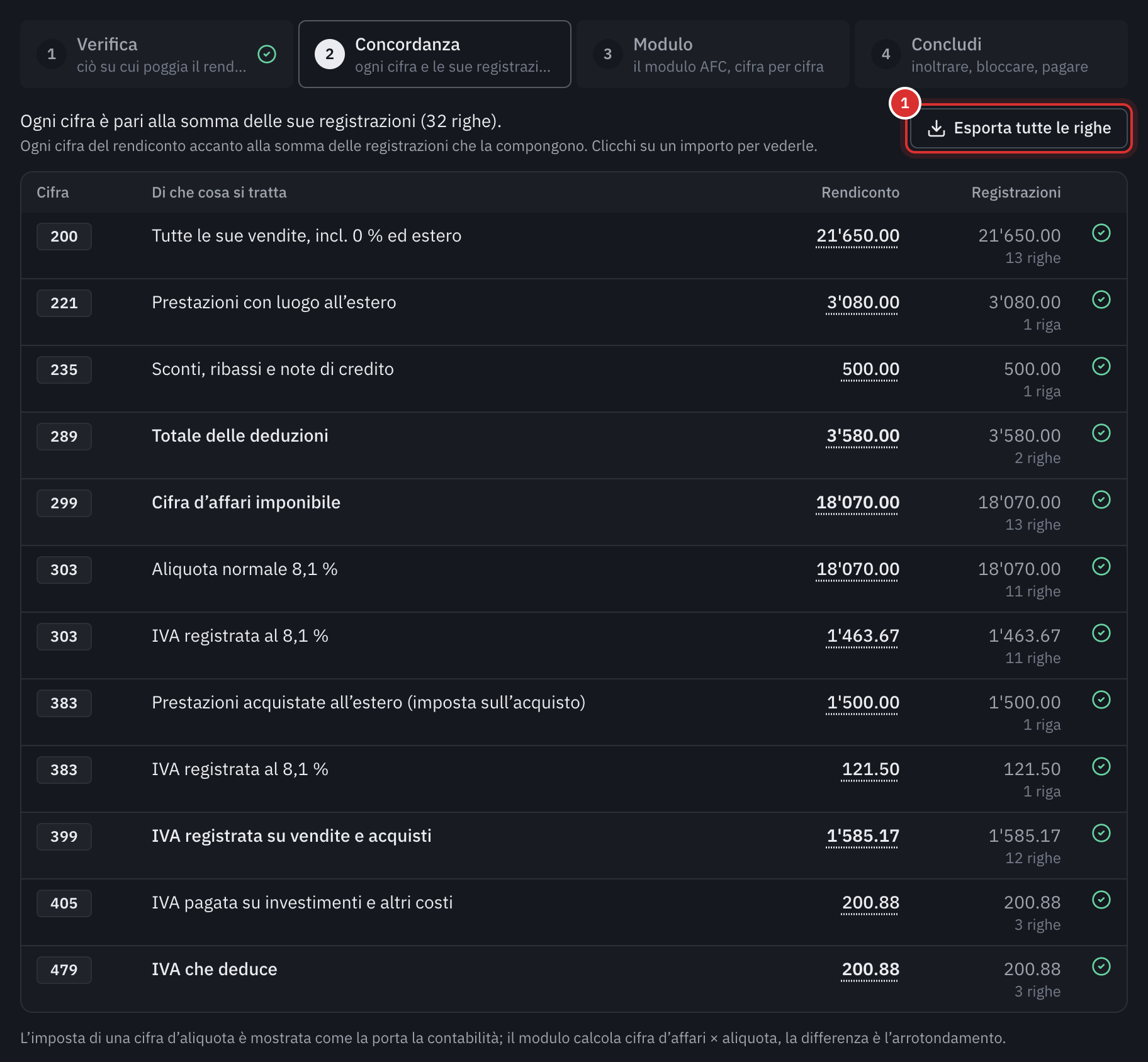Image resolution: width=1148 pixels, height=1062 pixels.
Task: Click the check icon for Cifra d'affari imponibile
Action: [1101, 500]
